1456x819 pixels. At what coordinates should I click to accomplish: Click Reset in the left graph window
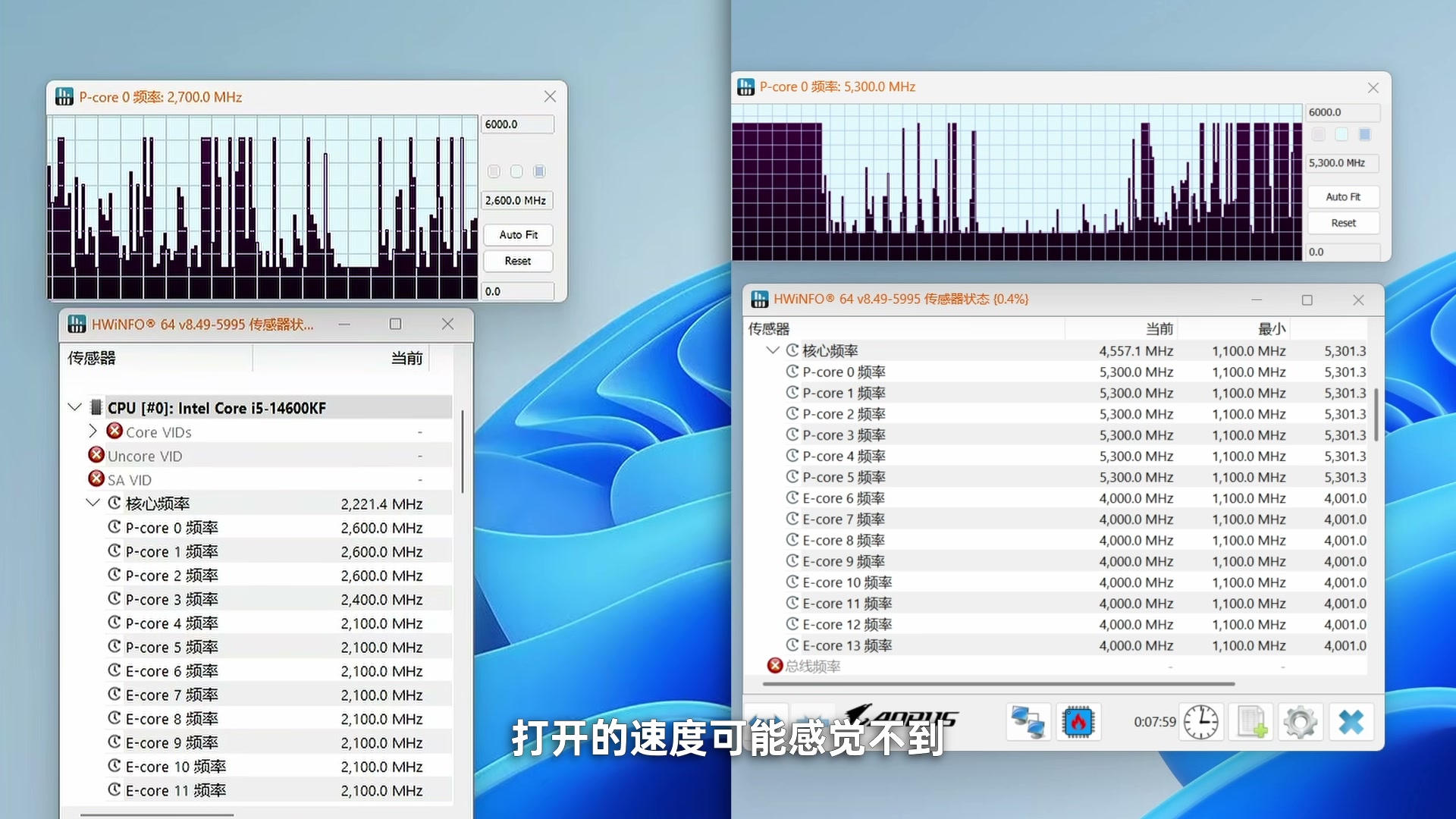519,261
